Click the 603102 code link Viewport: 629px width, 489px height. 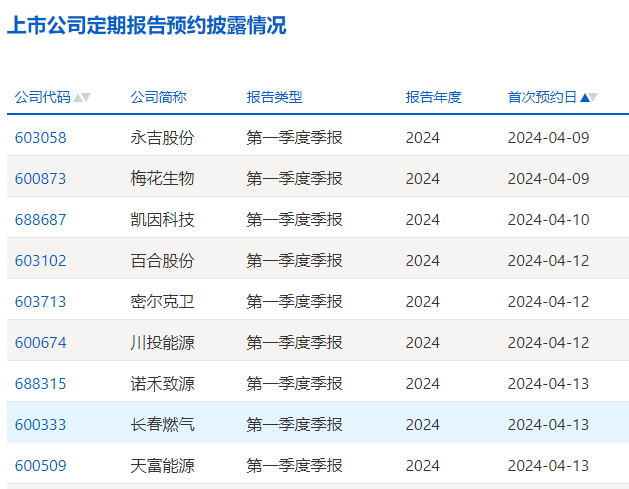(40, 260)
